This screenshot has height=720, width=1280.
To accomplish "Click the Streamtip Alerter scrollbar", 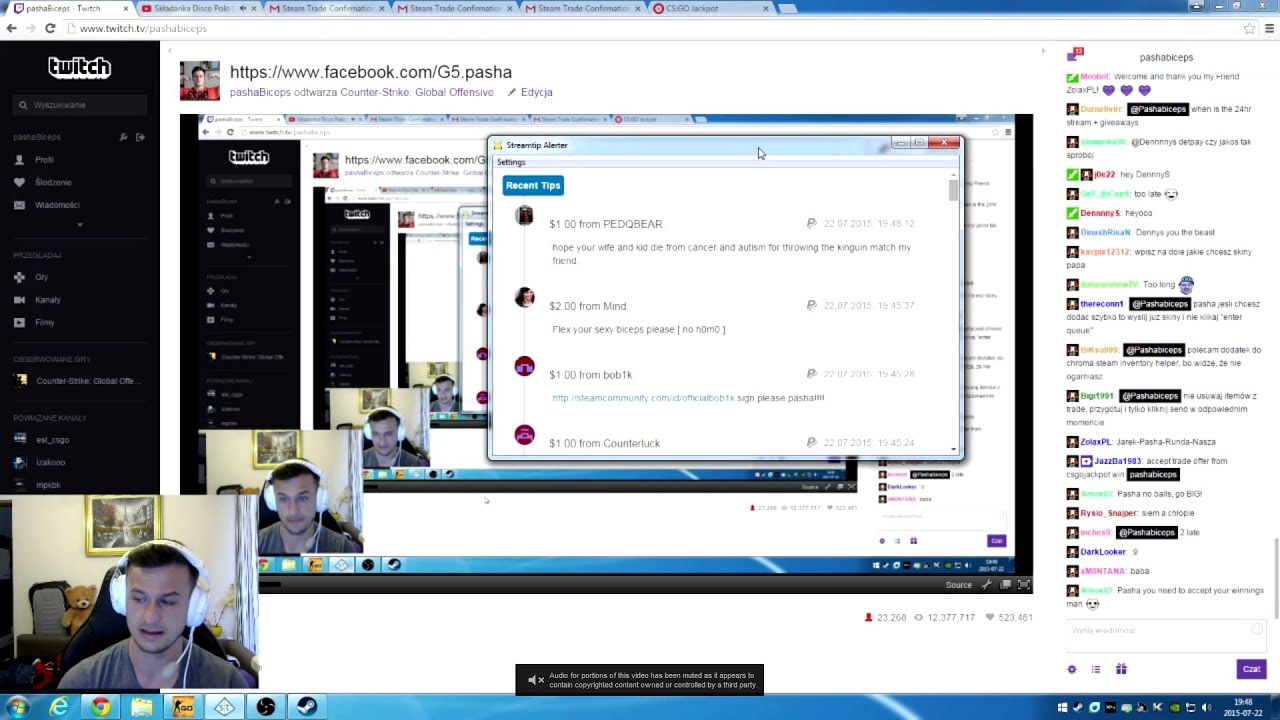I will (954, 188).
